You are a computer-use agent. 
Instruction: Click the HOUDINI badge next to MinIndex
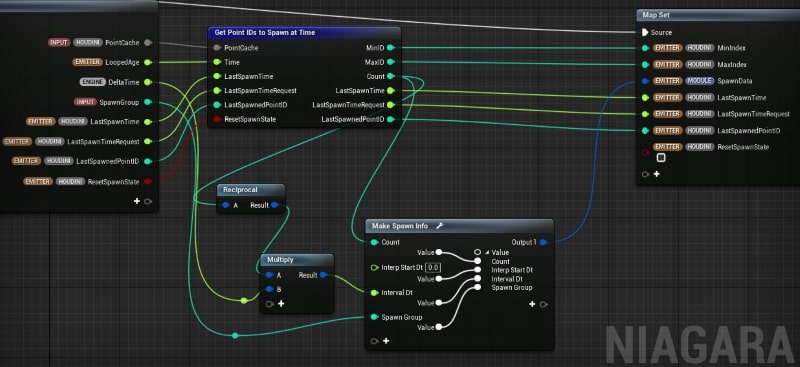699,48
